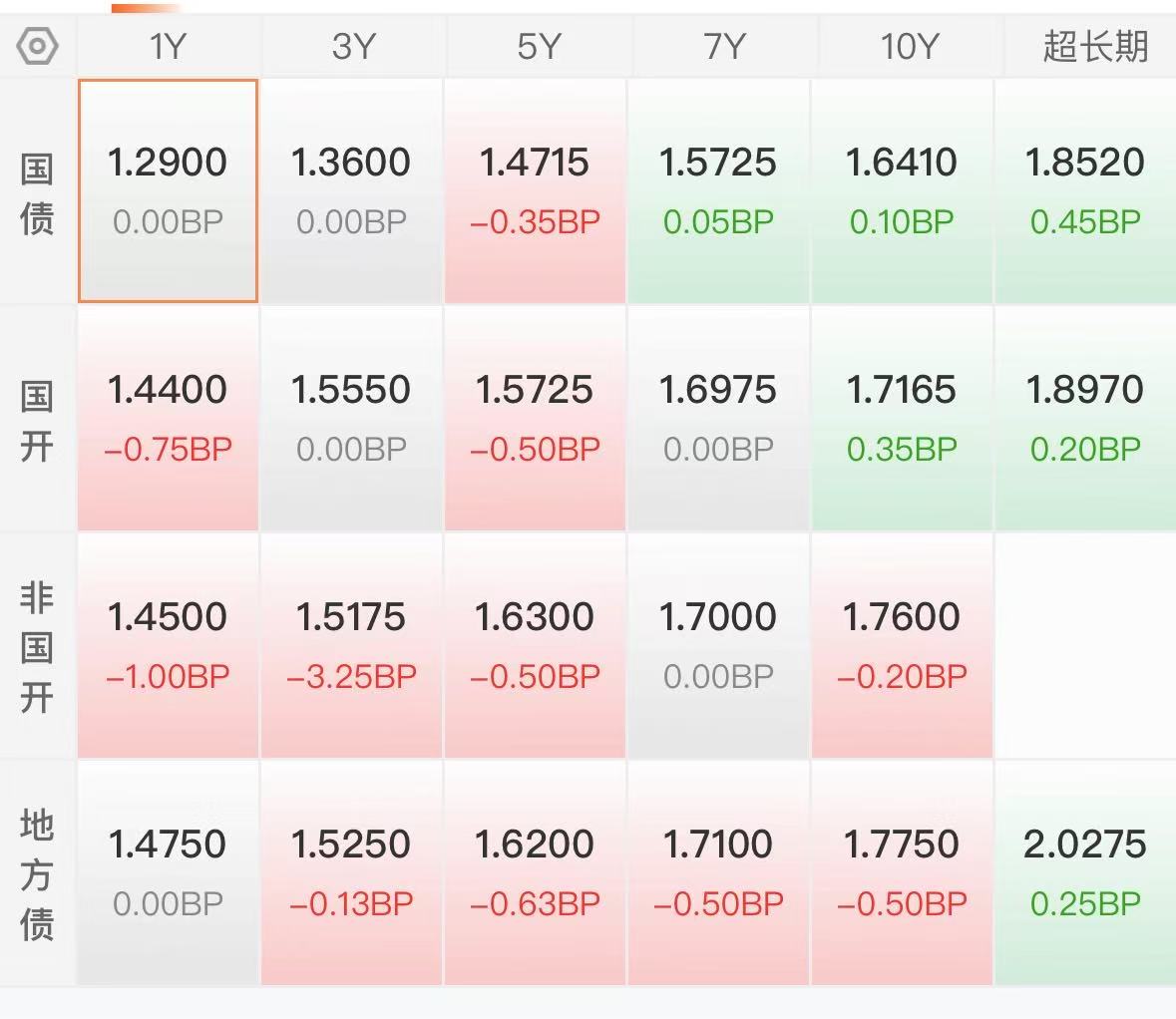Click the 国开 row label
Viewport: 1176px width, 1019px height.
click(37, 421)
